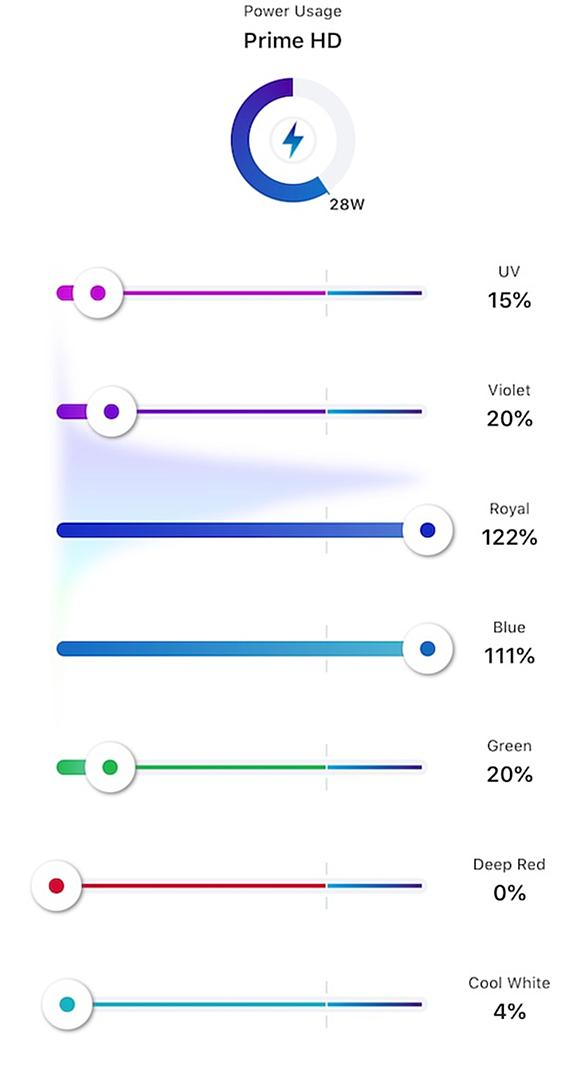Click the Deep Red slider knob
The height and width of the screenshot is (1070, 586).
pos(57,886)
